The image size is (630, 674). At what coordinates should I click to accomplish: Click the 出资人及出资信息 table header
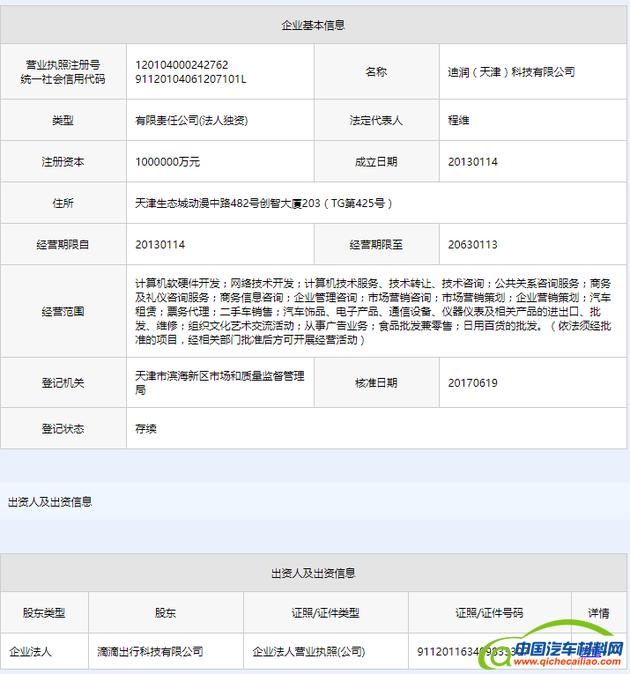[x=314, y=573]
